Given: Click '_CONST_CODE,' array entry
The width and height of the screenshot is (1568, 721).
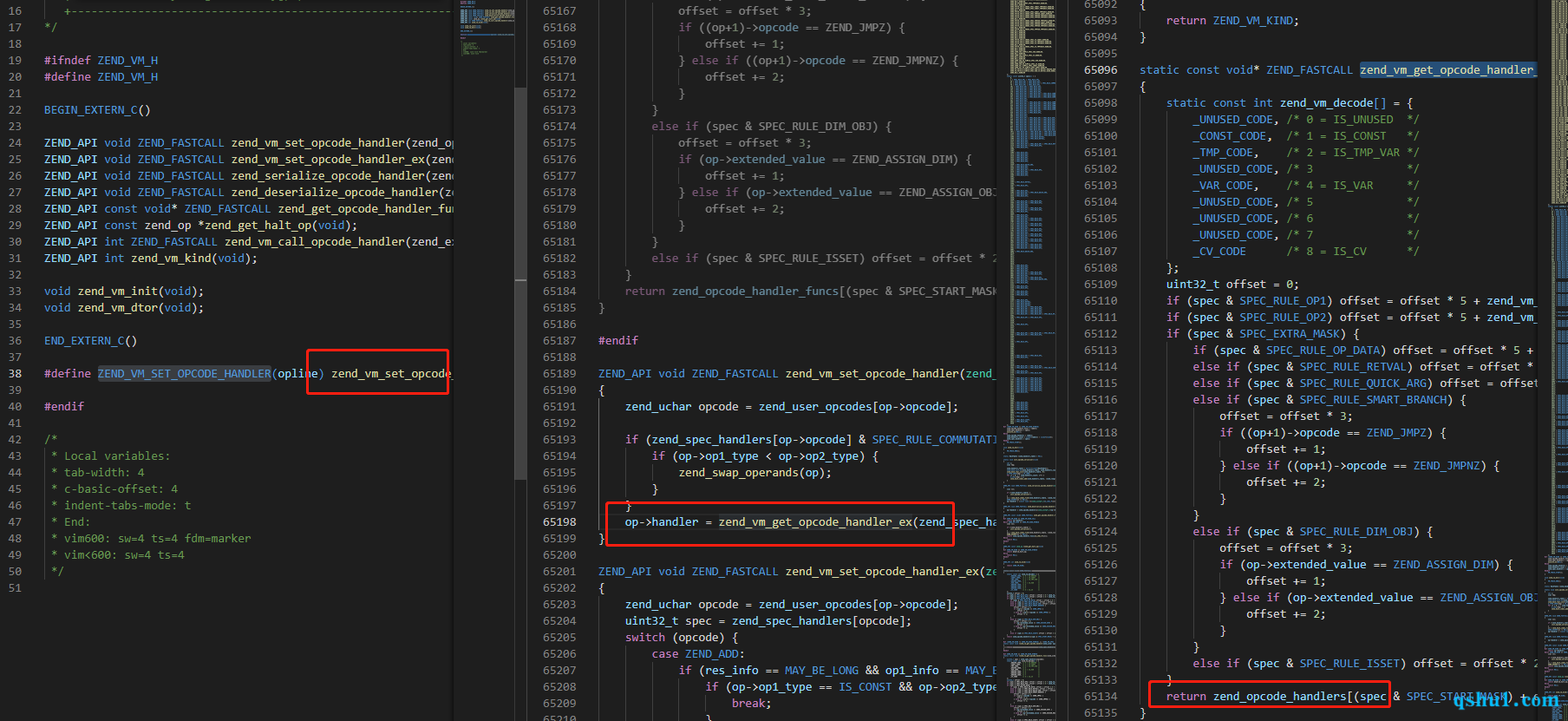Looking at the screenshot, I should pyautogui.click(x=1232, y=136).
